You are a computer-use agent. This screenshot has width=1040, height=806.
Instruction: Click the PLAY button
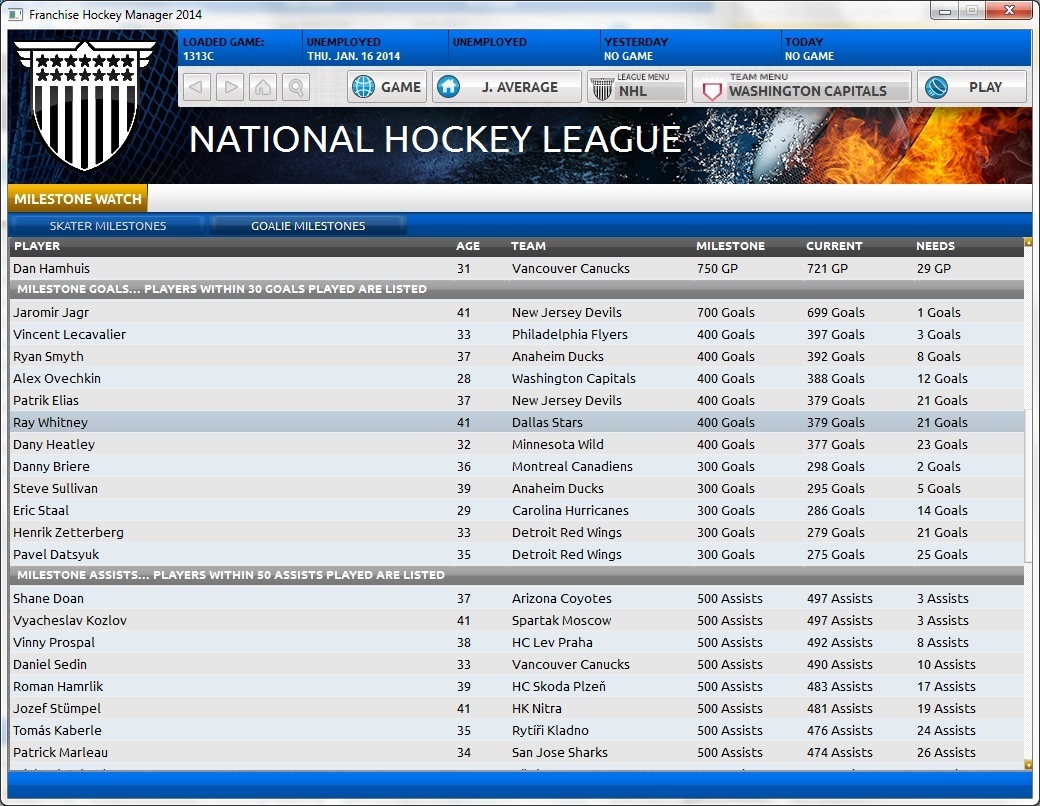tap(972, 87)
